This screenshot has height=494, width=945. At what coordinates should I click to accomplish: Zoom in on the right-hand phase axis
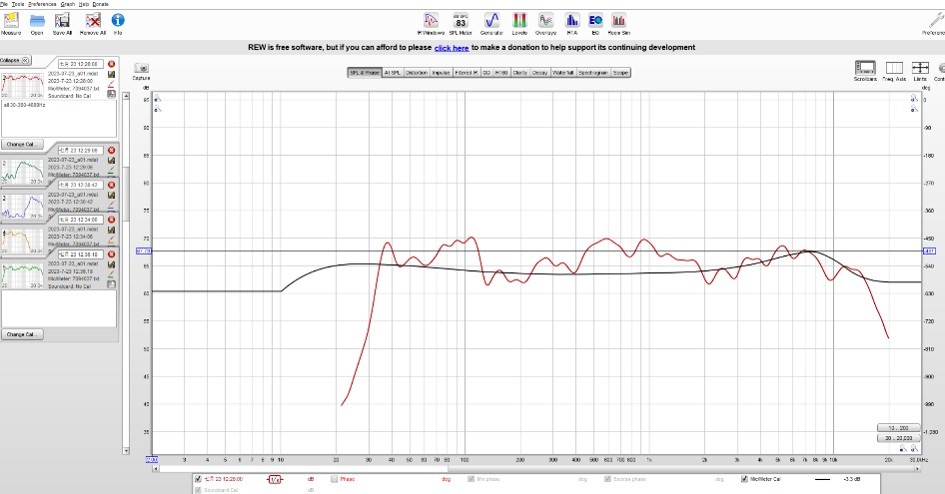coord(914,98)
